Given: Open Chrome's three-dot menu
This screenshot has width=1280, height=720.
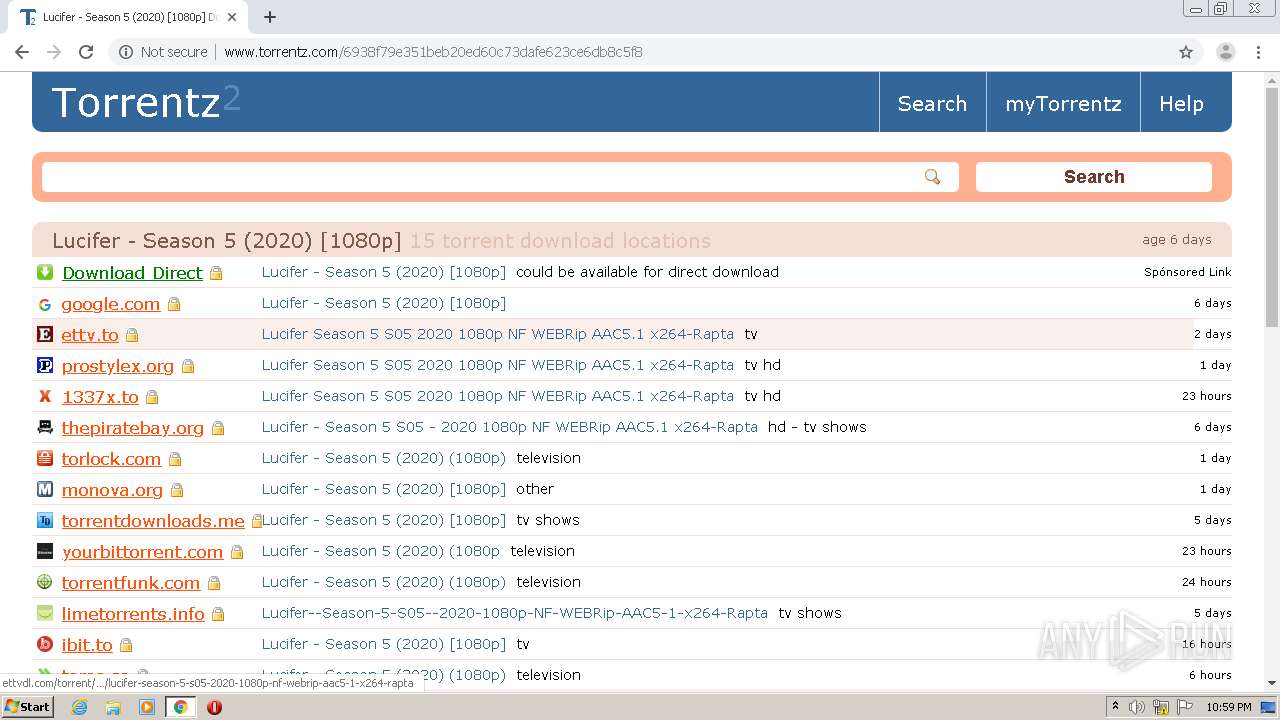Looking at the screenshot, I should [x=1258, y=52].
